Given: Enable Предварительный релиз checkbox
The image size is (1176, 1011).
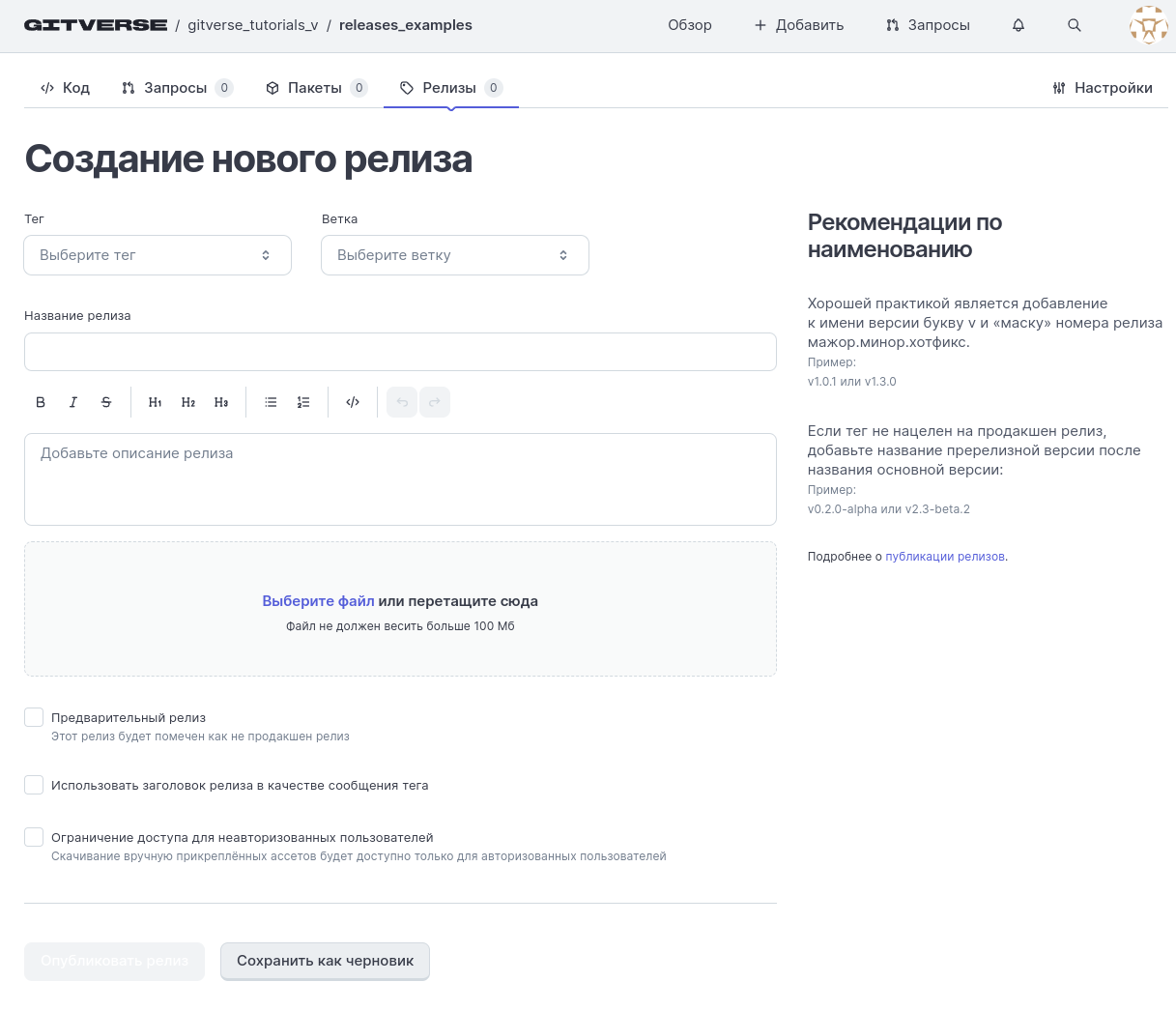Looking at the screenshot, I should pyautogui.click(x=34, y=717).
